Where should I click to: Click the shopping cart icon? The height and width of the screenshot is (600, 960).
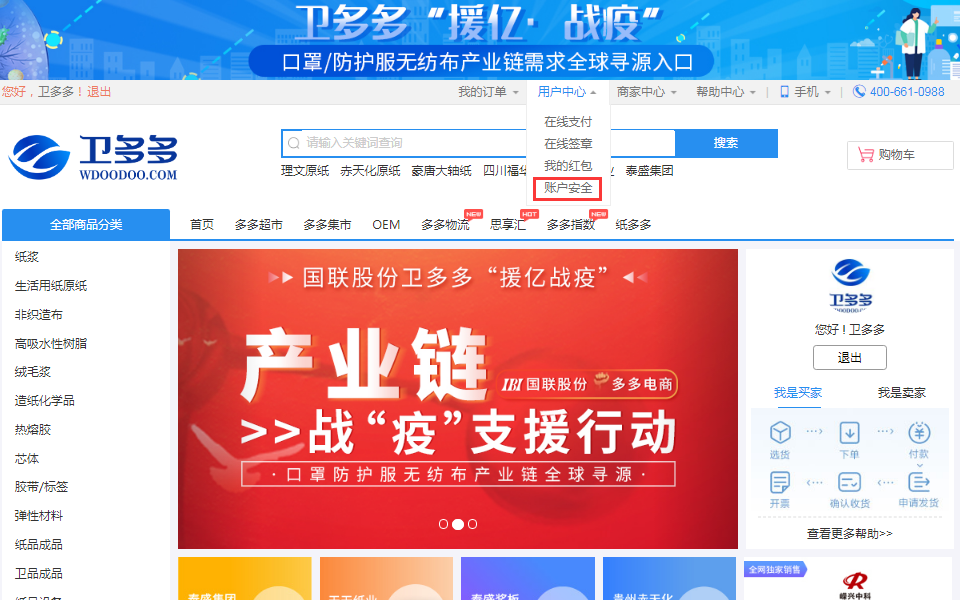(x=866, y=155)
